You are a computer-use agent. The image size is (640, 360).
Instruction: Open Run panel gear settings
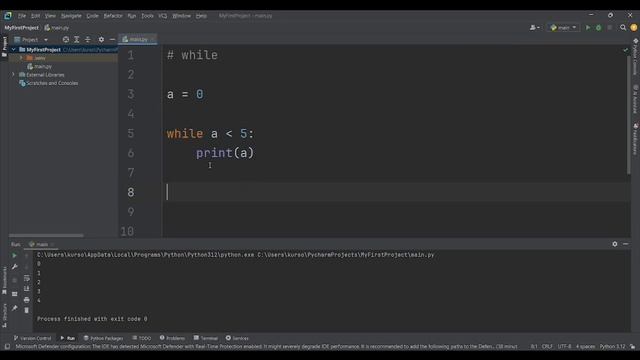click(x=615, y=244)
